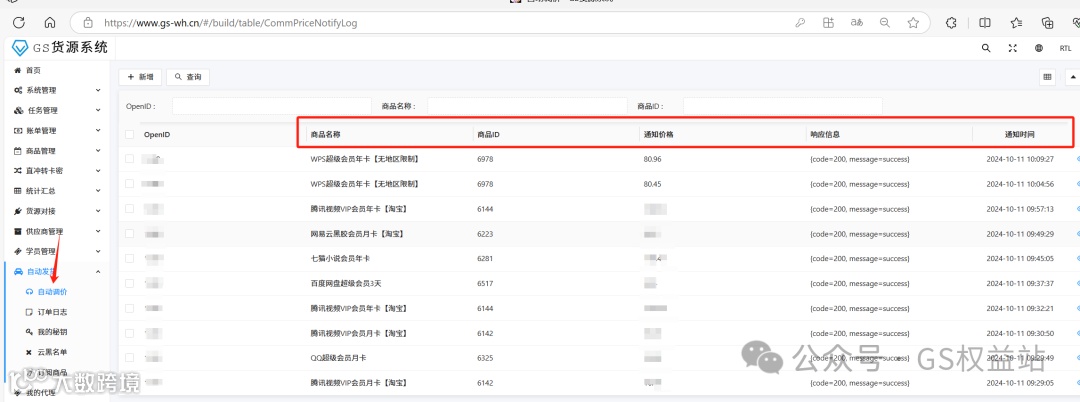
Task: Open the browser extensions puzzle icon
Action: (x=951, y=23)
